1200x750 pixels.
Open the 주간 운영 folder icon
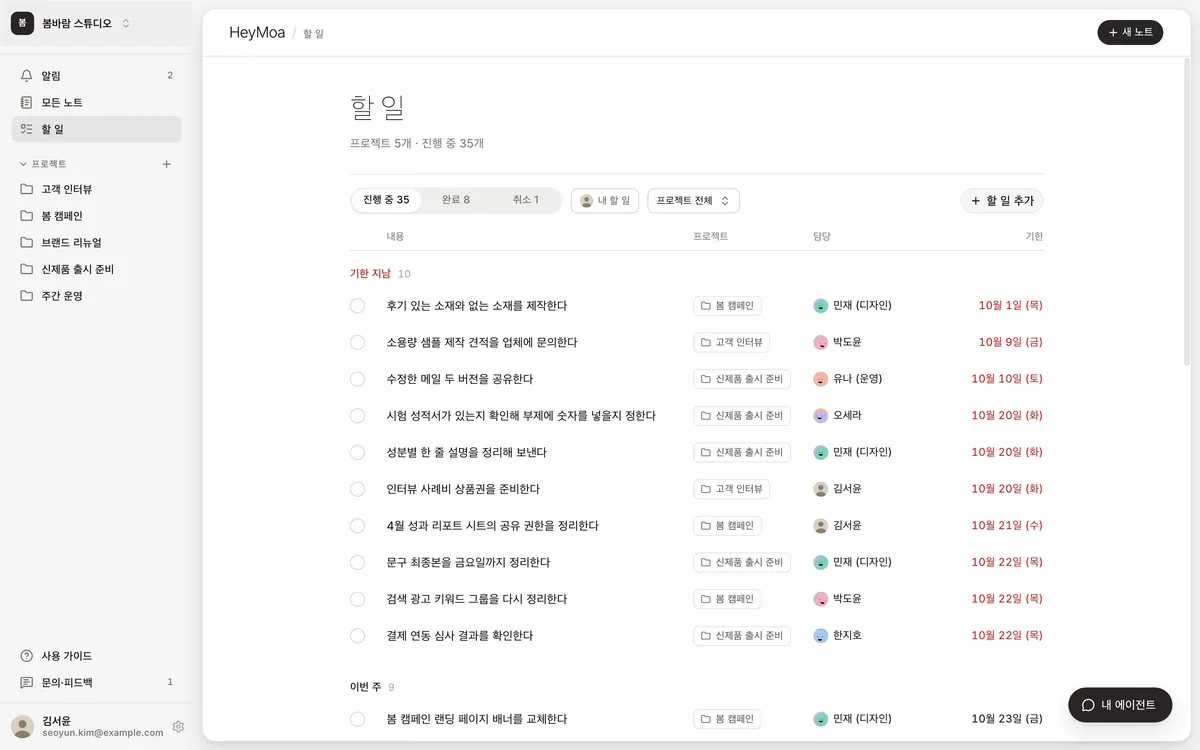click(27, 296)
